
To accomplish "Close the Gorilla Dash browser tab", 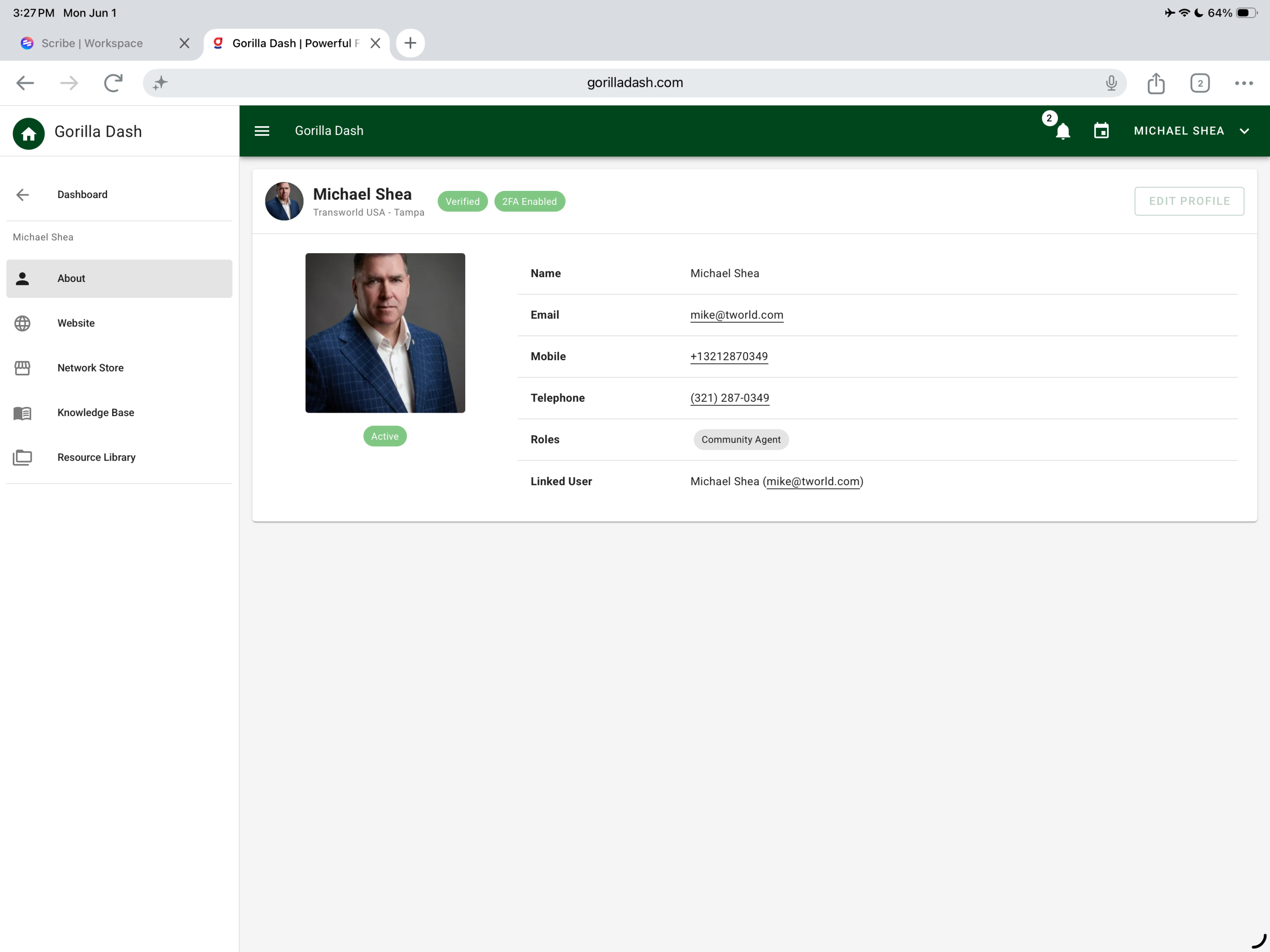I will (375, 43).
